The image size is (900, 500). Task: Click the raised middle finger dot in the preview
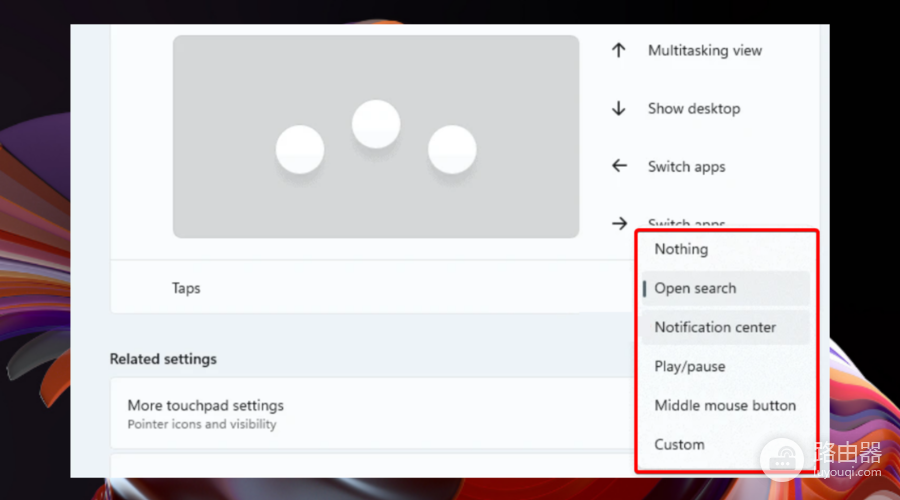pos(376,124)
